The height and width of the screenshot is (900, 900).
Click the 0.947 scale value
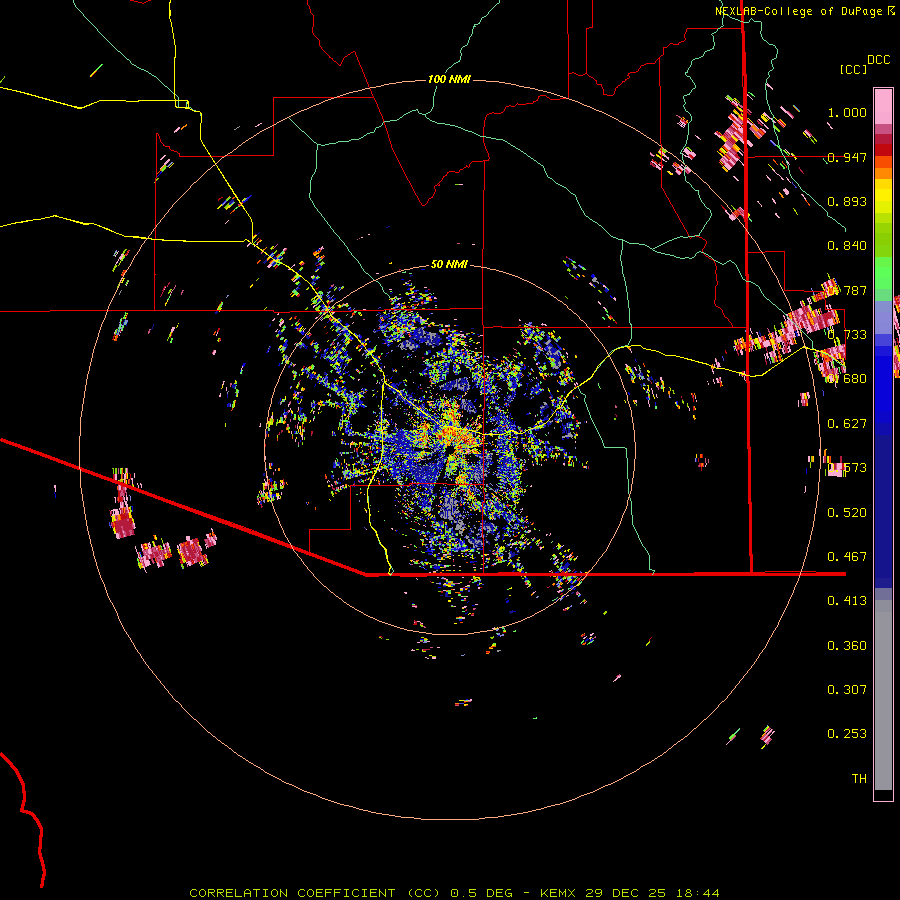pyautogui.click(x=847, y=157)
